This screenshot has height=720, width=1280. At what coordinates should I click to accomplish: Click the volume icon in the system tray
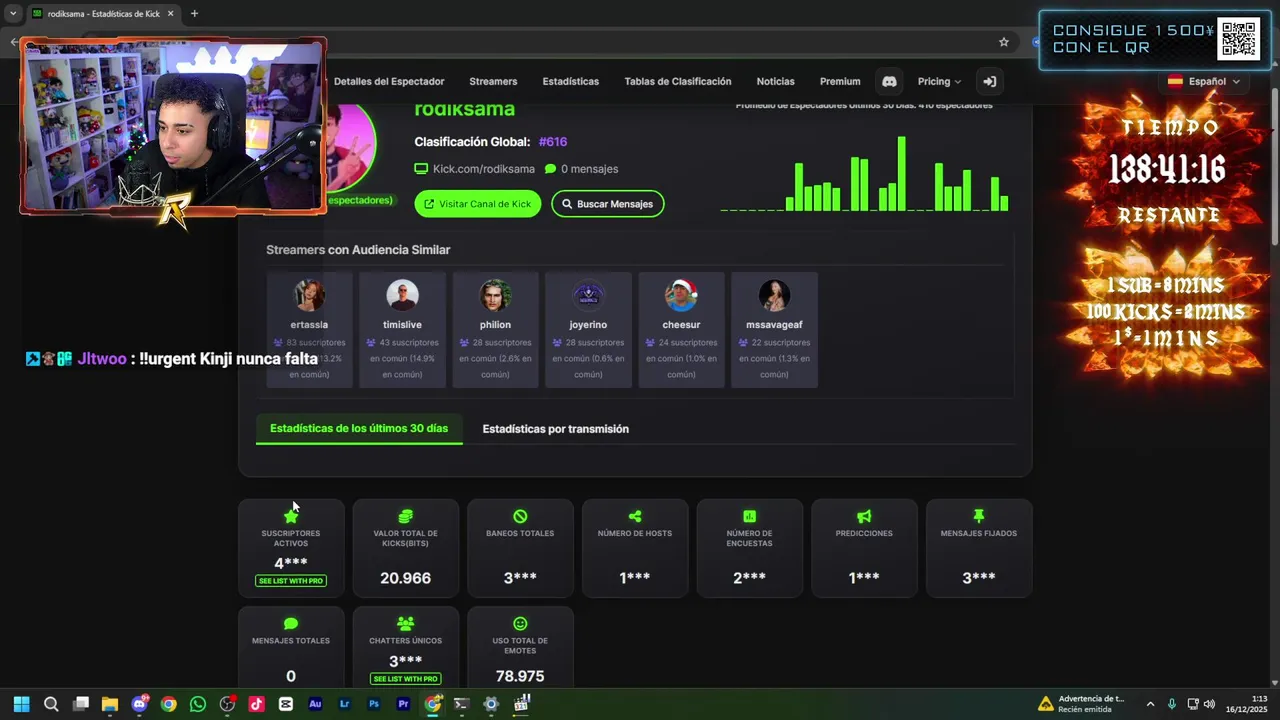click(1210, 704)
